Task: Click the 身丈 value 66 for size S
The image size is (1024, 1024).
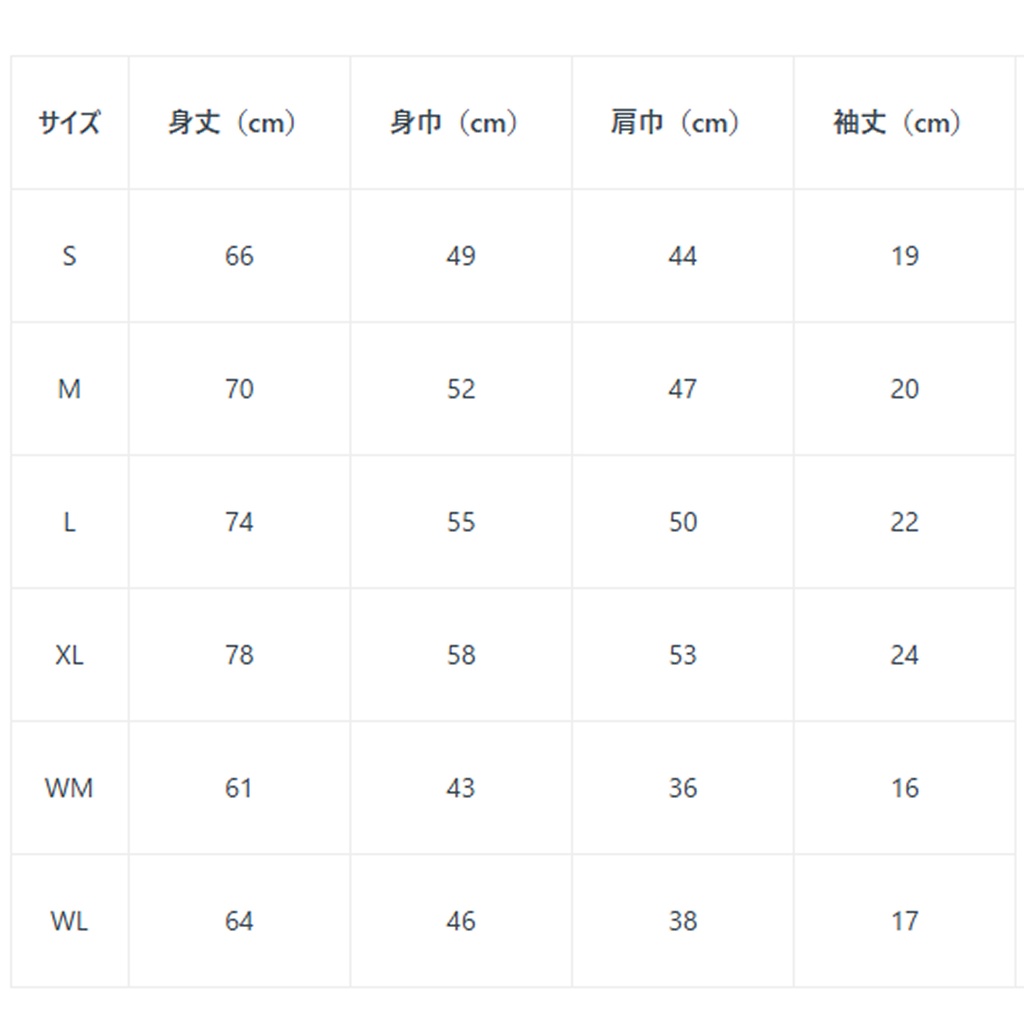Action: point(239,256)
